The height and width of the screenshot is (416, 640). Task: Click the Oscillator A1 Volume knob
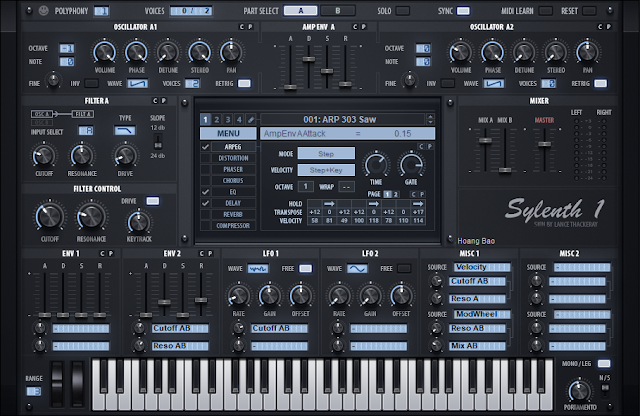(104, 52)
